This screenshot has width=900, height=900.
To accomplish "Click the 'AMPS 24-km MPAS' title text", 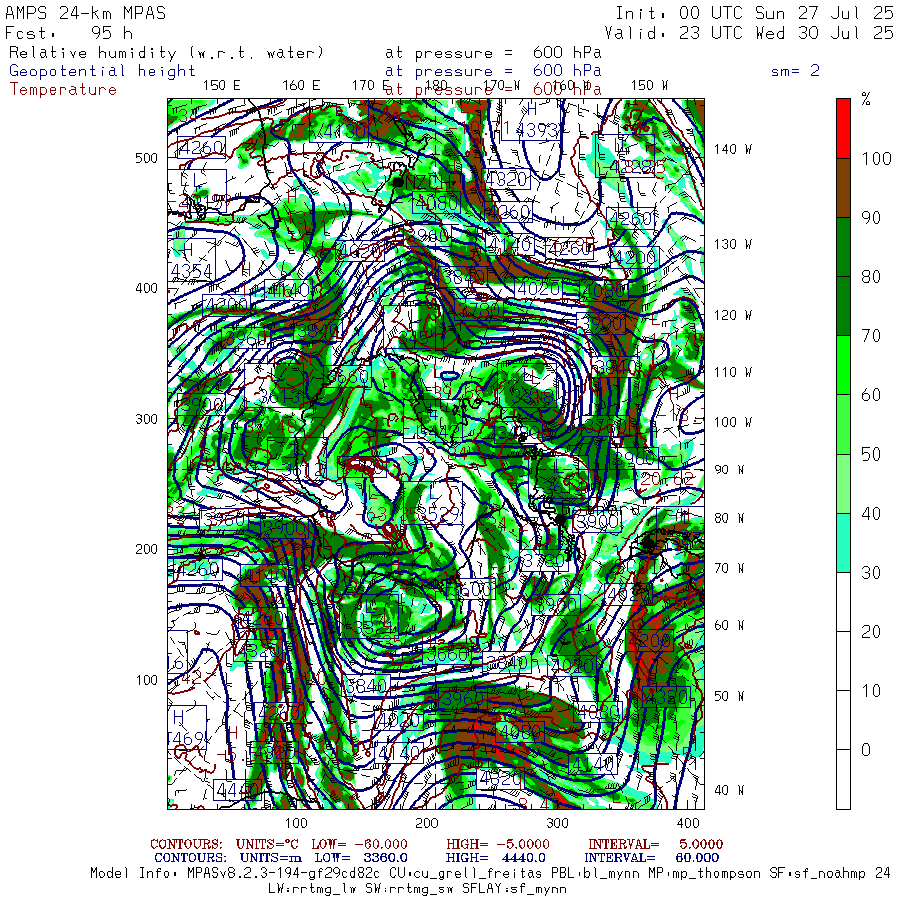I will pyautogui.click(x=86, y=13).
